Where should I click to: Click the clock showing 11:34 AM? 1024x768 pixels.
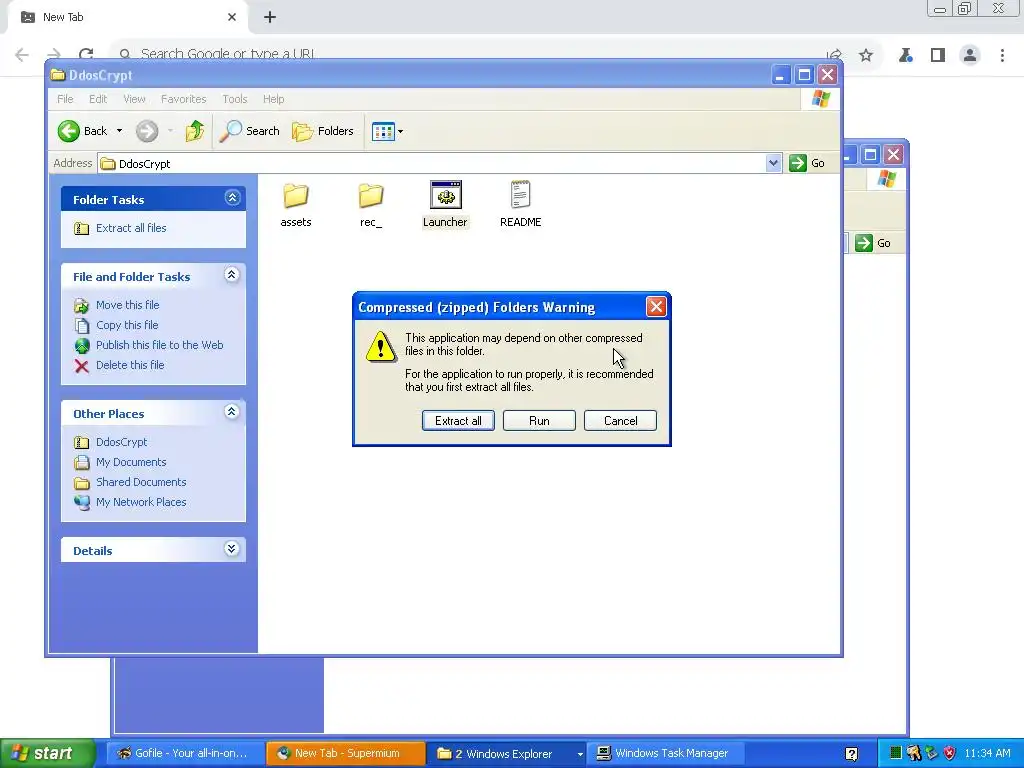[x=987, y=754]
